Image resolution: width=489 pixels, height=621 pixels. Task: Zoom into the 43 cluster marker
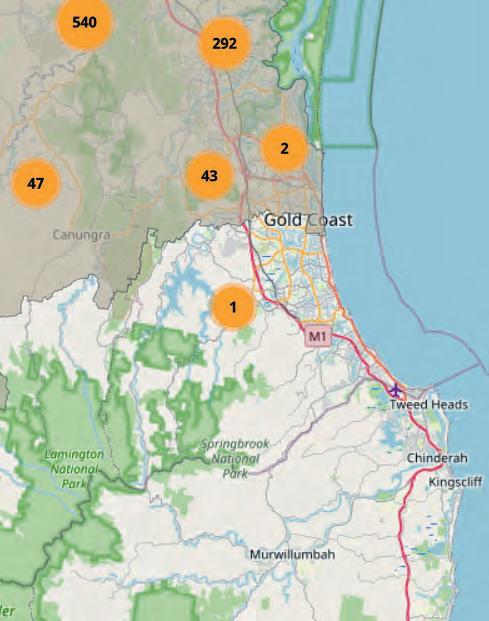point(209,175)
